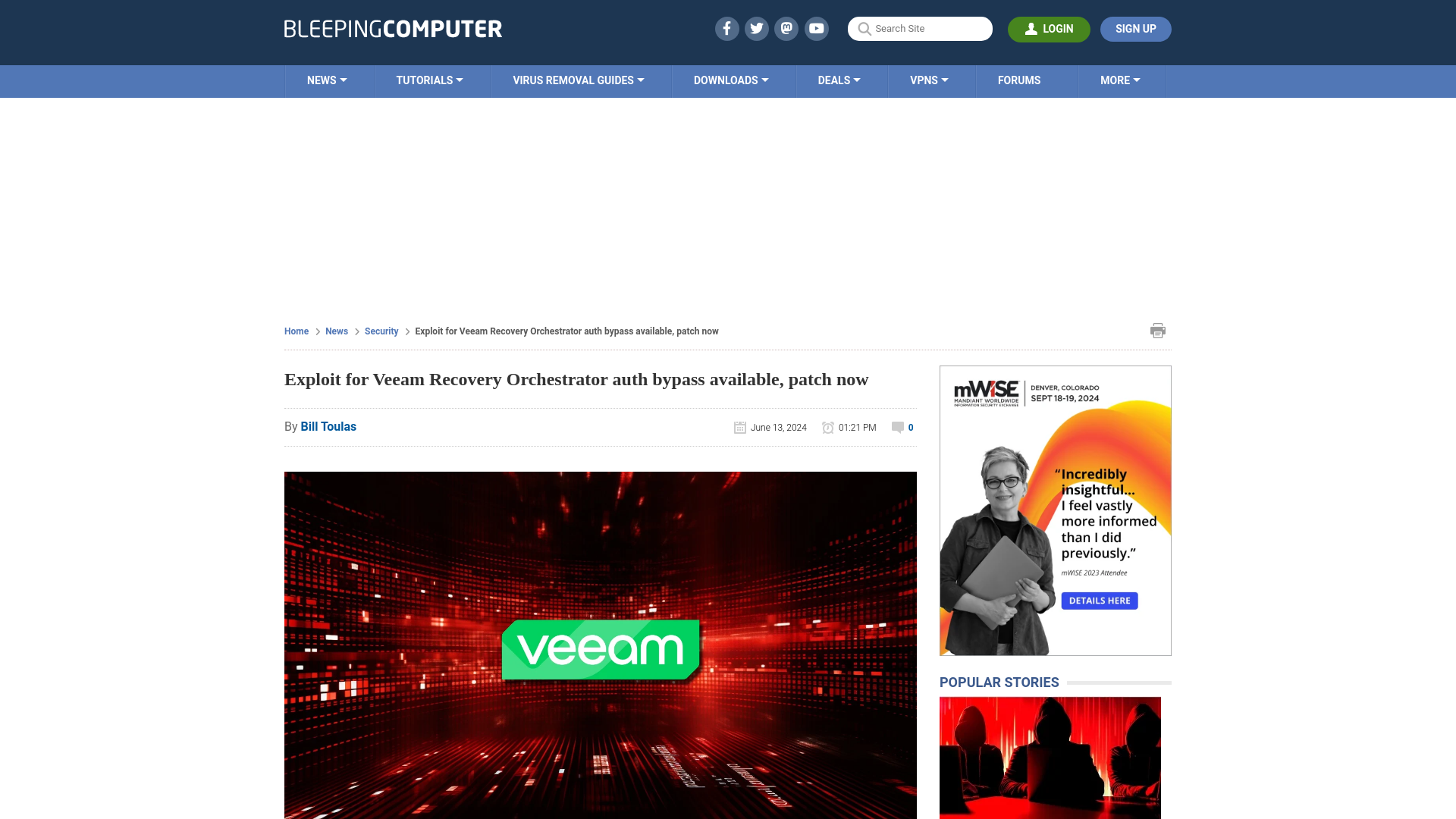
Task: Expand the NEWS dropdown menu
Action: 327,81
